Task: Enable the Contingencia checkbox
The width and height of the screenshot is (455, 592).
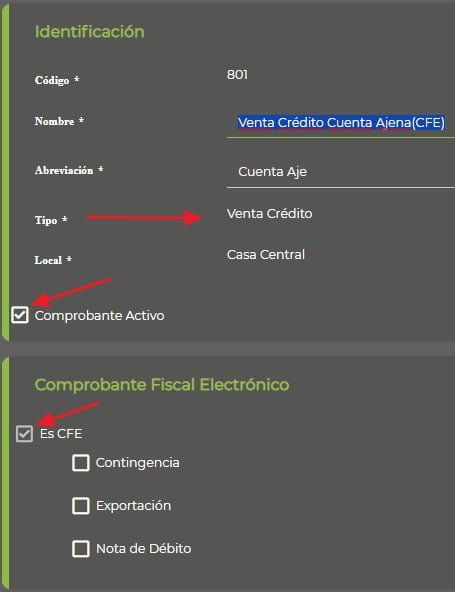Action: tap(80, 462)
